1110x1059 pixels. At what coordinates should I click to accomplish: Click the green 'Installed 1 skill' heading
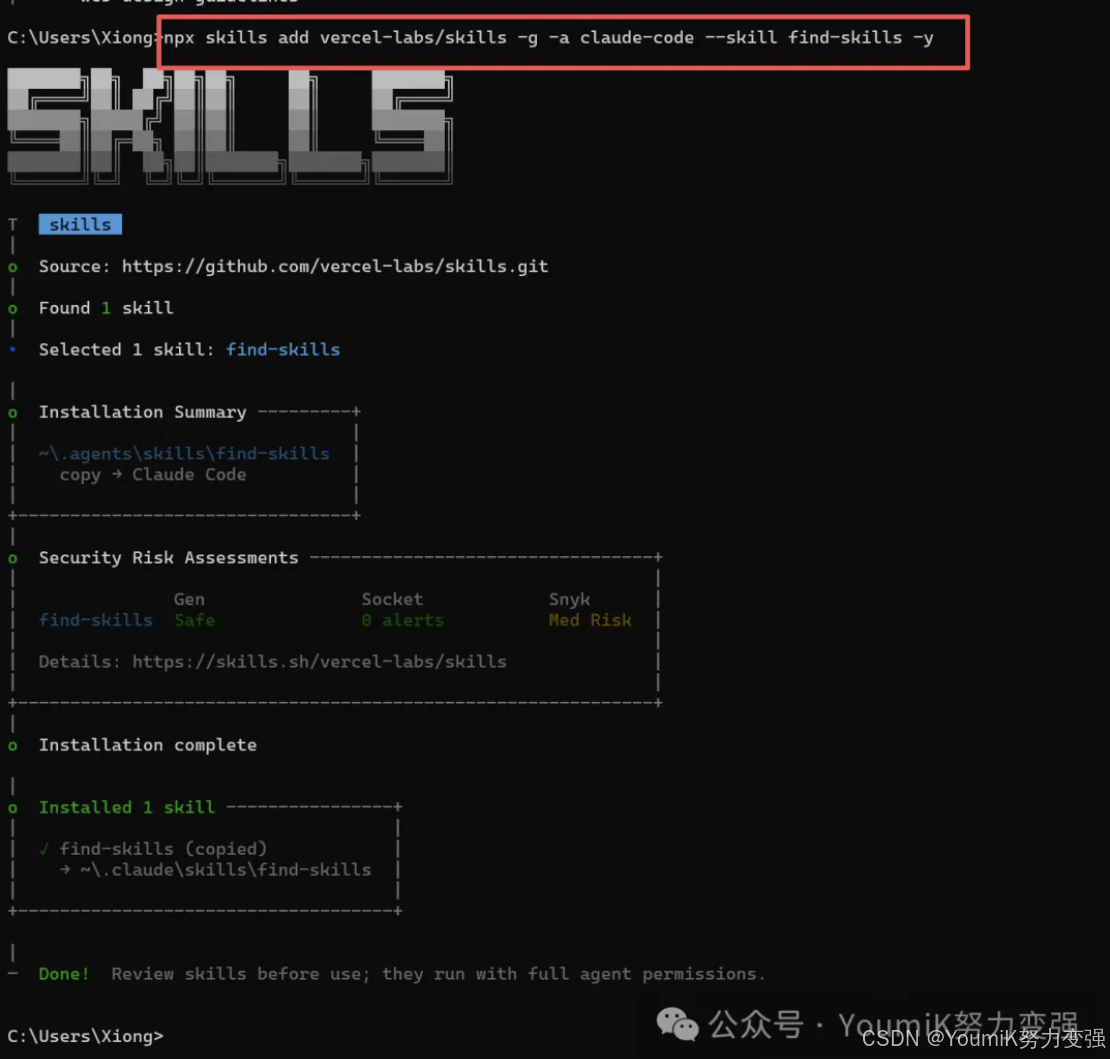[x=127, y=807]
